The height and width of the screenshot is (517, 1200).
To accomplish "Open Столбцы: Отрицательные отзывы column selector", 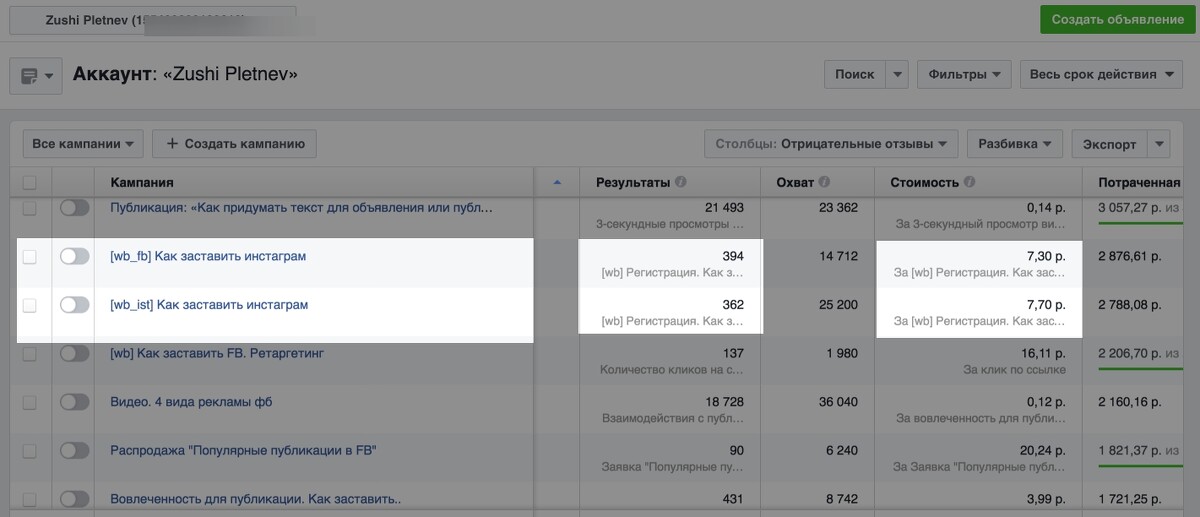I will tap(831, 144).
